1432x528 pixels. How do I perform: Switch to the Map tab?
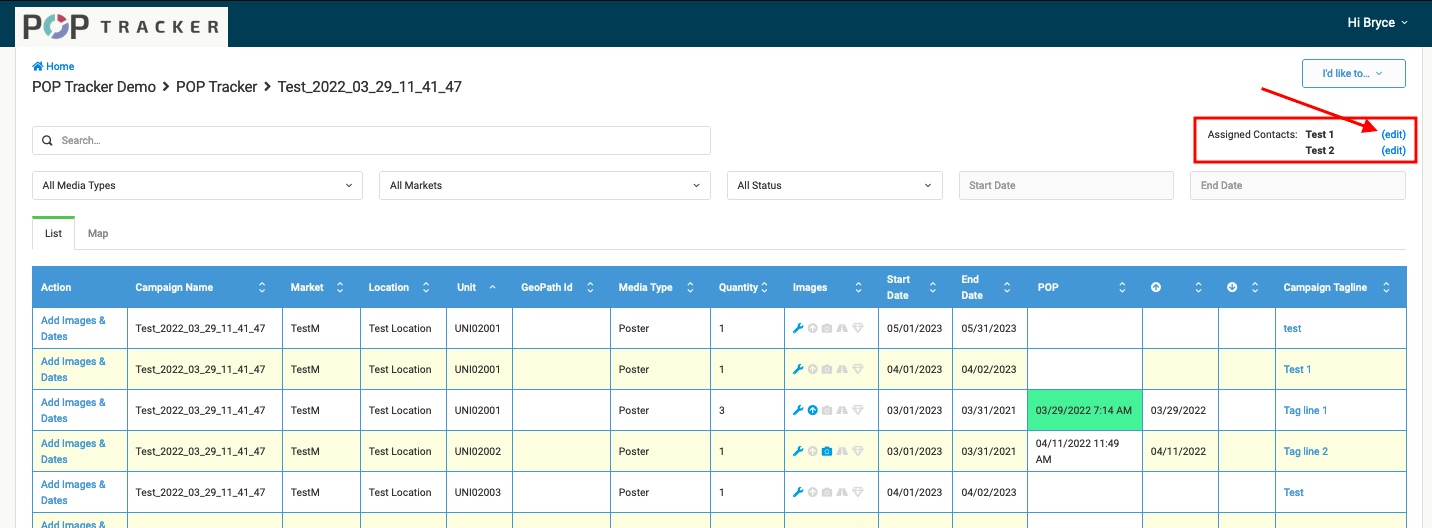(x=98, y=233)
